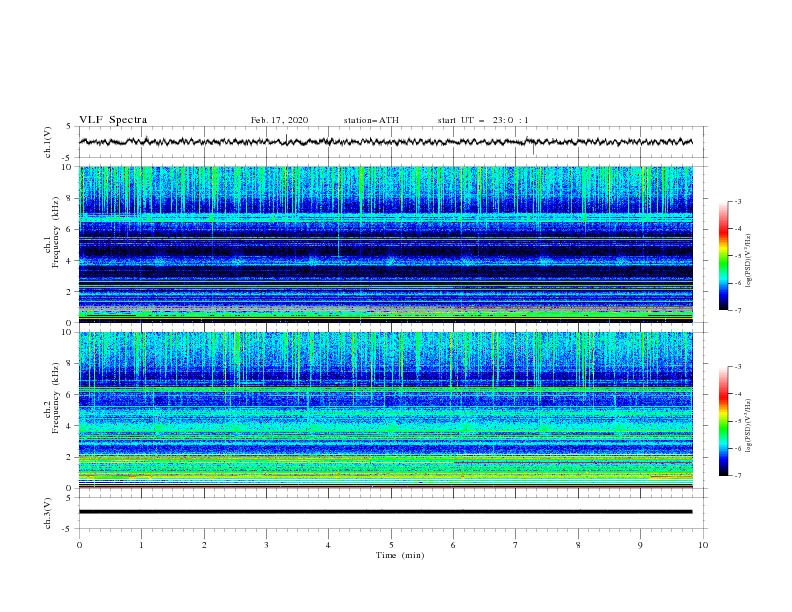This screenshot has height=612, width=792.
Task: Click the time axis tick label "0"
Action: point(79,545)
